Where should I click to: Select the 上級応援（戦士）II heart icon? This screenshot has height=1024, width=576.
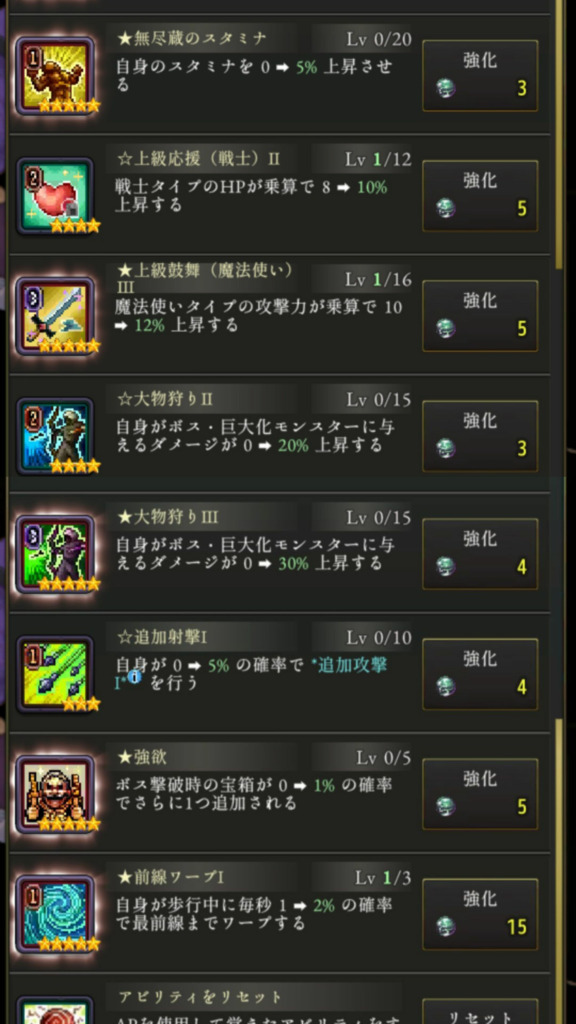(56, 196)
